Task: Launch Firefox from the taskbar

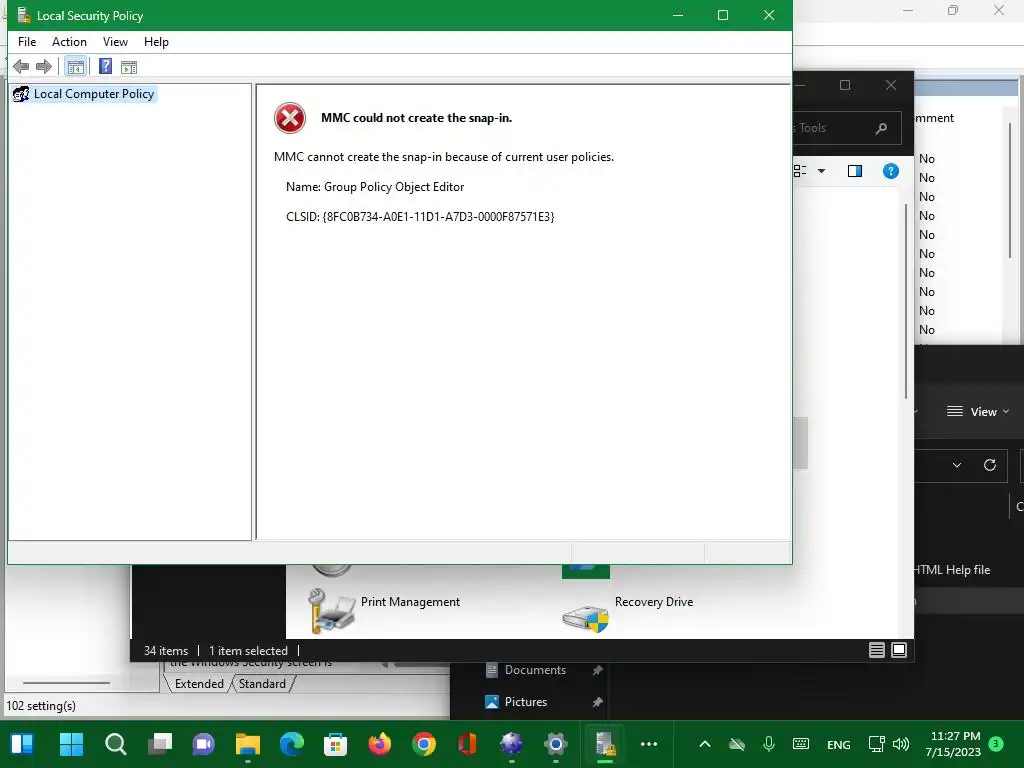Action: tap(379, 744)
